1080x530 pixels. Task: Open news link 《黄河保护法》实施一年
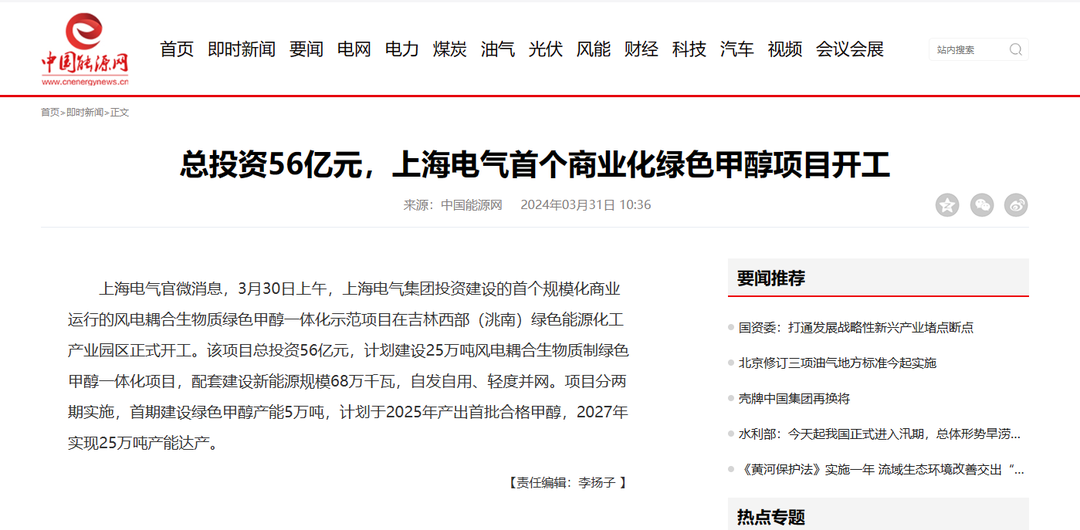pos(881,471)
